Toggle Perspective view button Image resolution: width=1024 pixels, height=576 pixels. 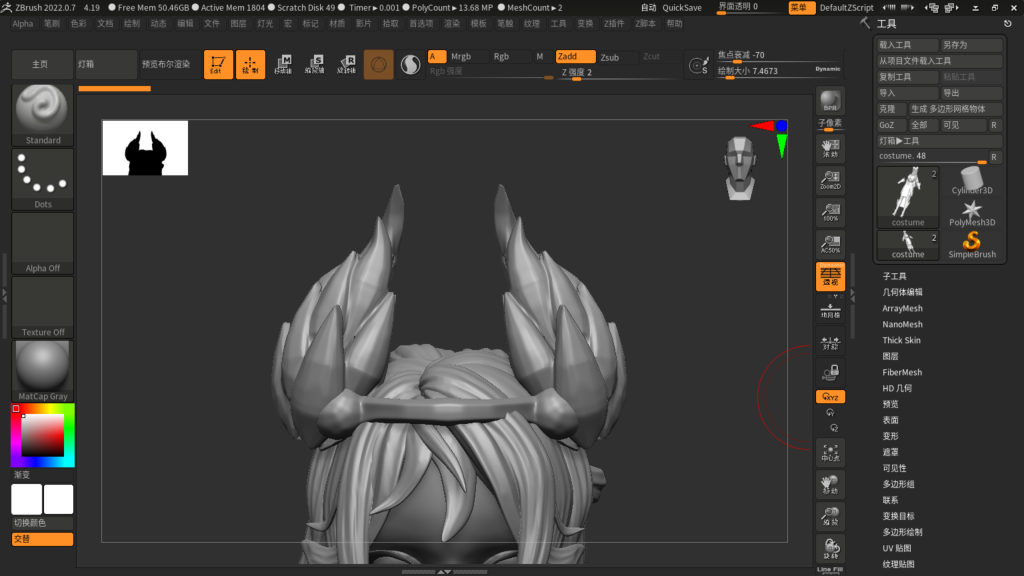[830, 276]
